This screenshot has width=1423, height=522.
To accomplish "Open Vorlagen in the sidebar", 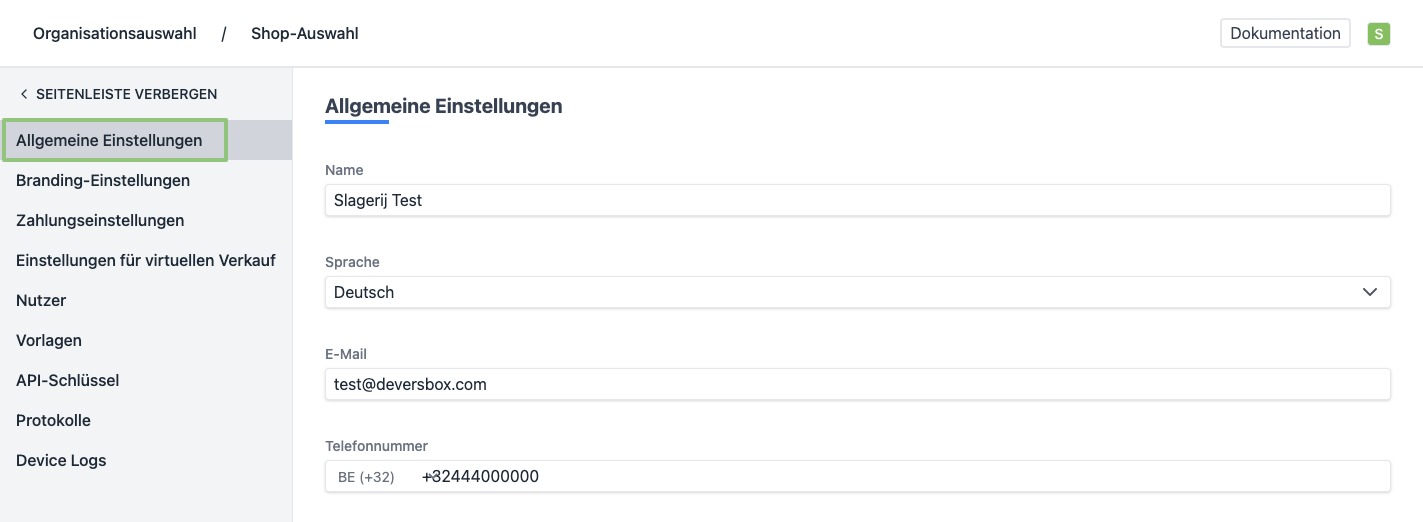I will 49,340.
